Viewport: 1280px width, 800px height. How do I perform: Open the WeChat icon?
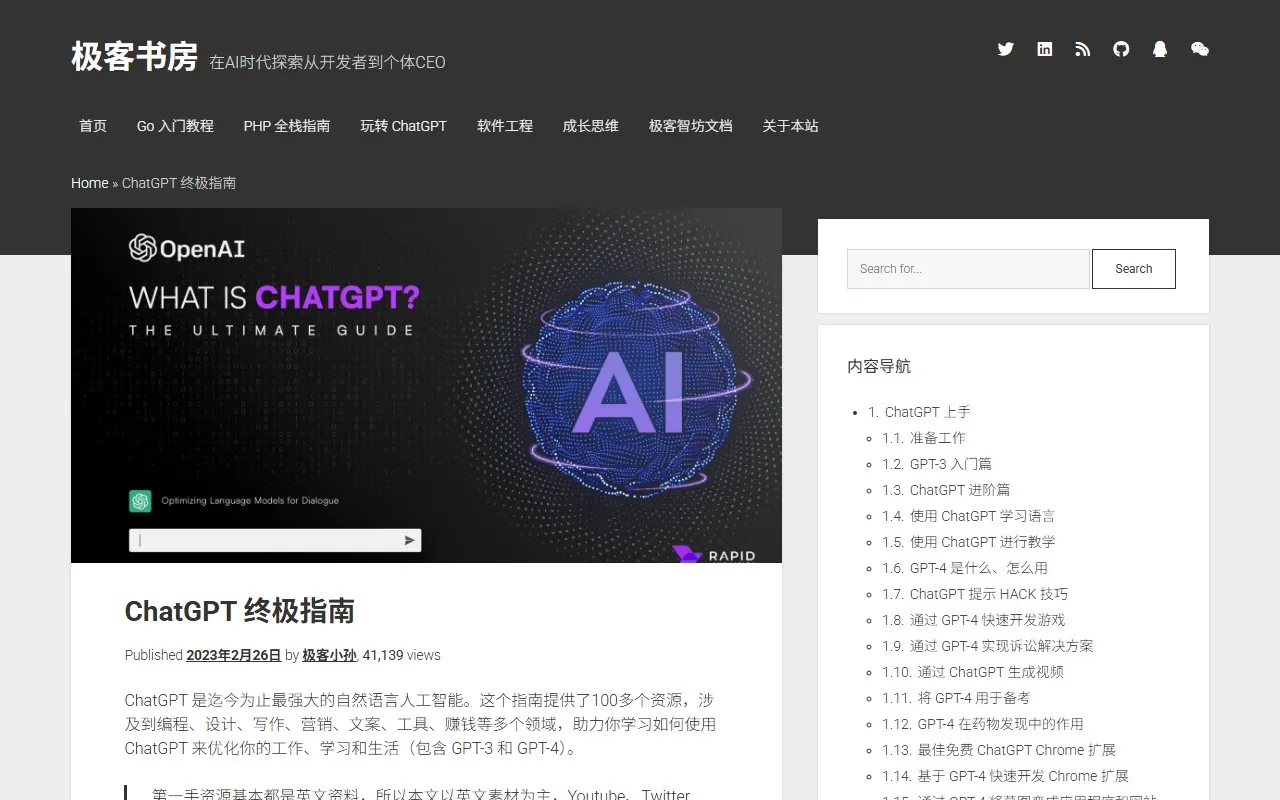point(1199,48)
